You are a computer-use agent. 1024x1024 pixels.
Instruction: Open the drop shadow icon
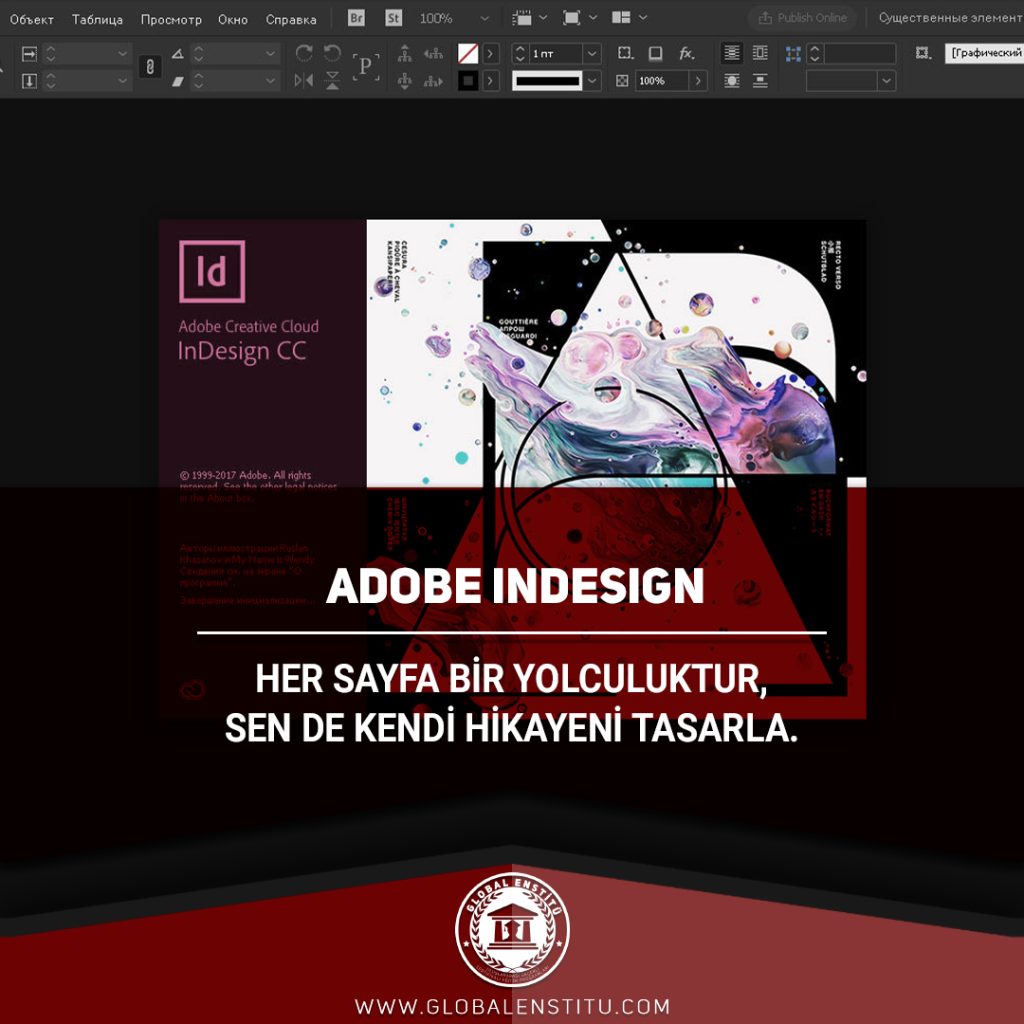point(655,53)
